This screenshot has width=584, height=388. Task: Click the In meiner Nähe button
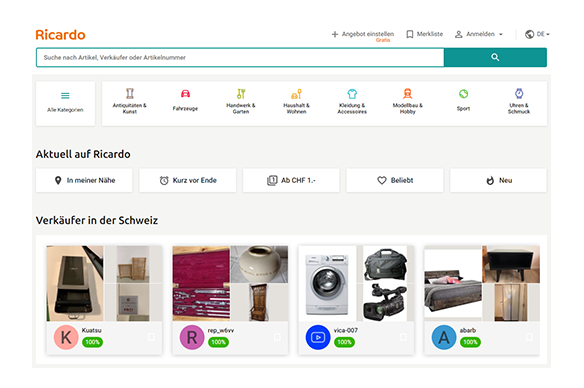point(84,180)
